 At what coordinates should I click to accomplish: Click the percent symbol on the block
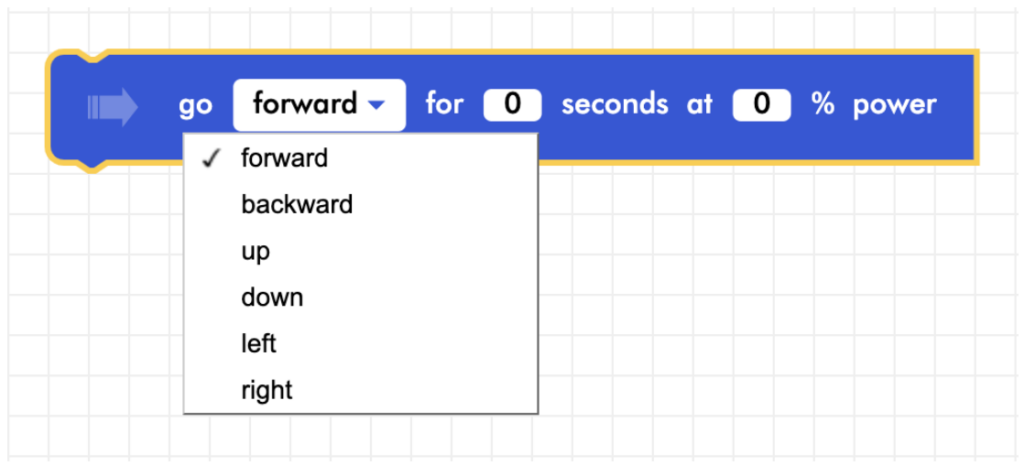point(822,104)
